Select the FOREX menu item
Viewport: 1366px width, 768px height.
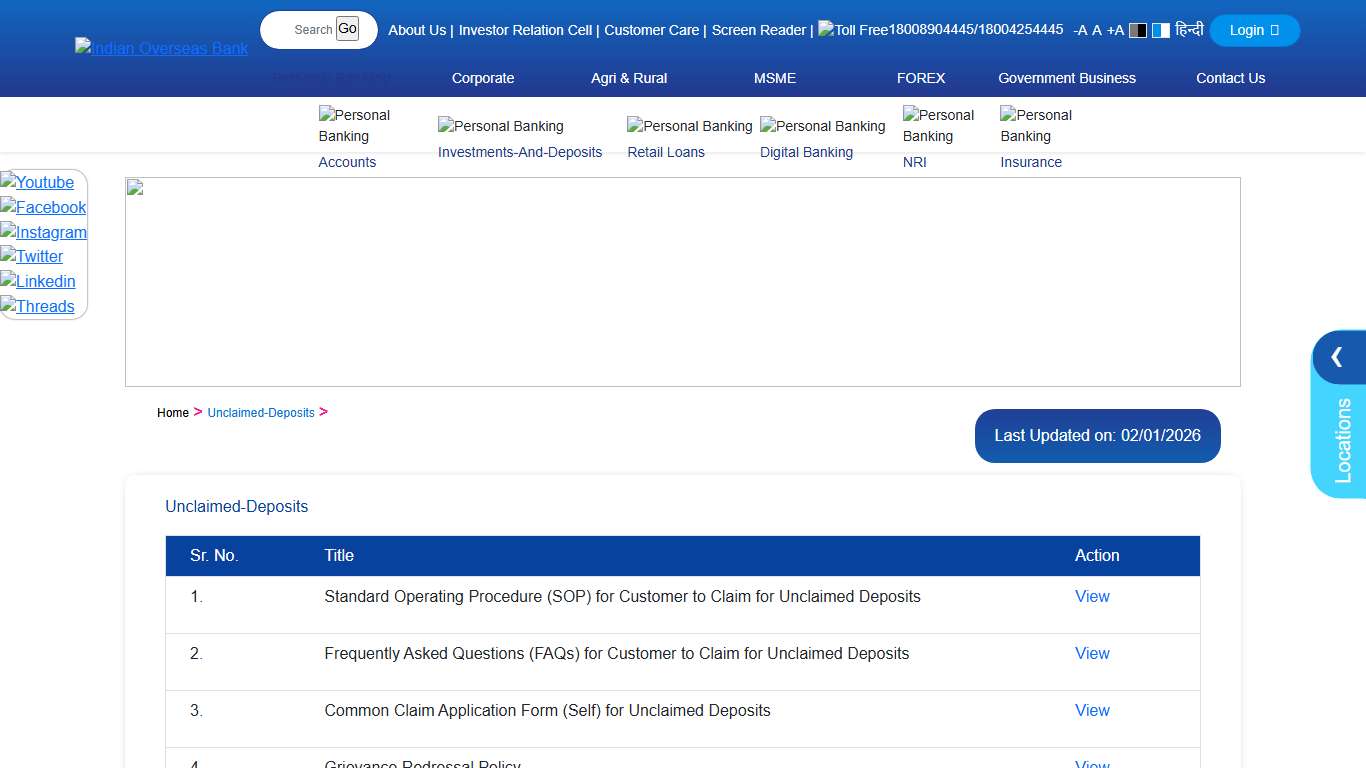coord(921,78)
